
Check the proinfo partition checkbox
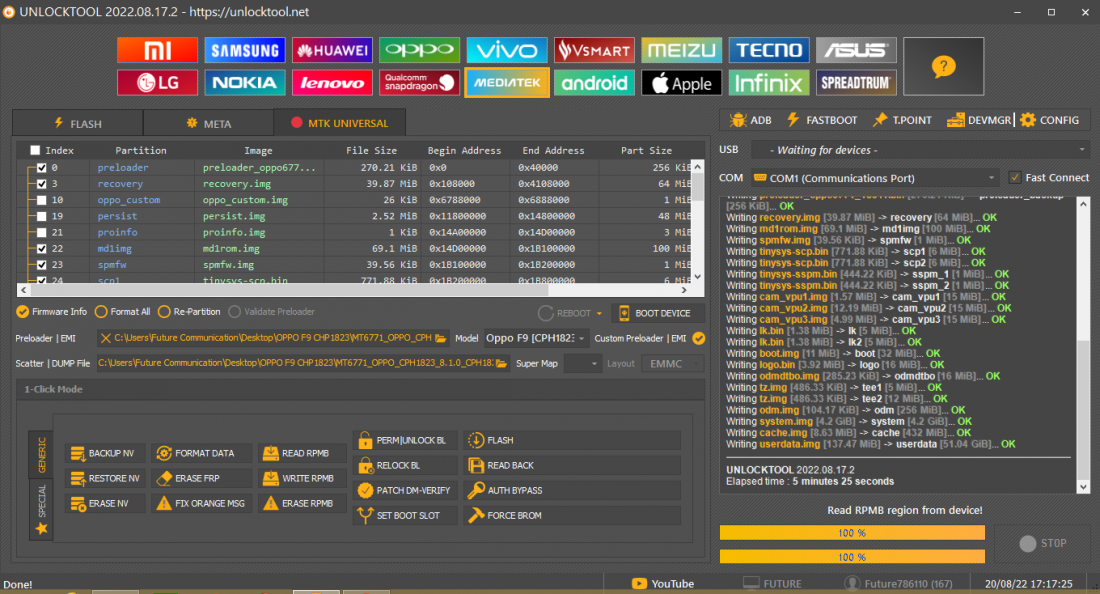(x=41, y=232)
